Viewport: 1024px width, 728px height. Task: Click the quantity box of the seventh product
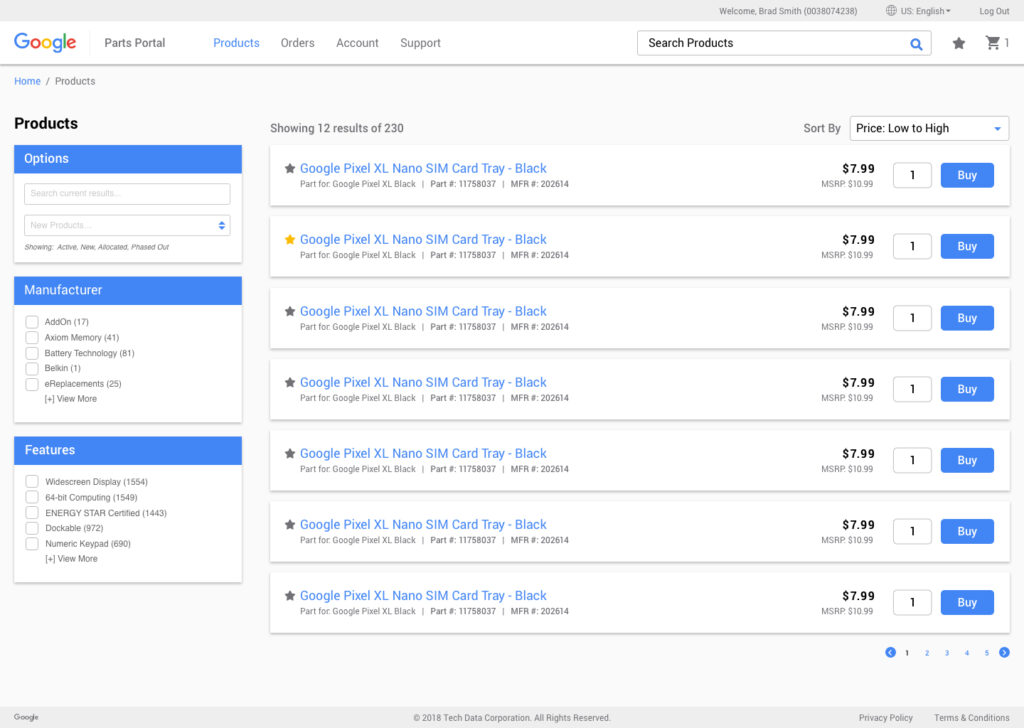pos(912,603)
